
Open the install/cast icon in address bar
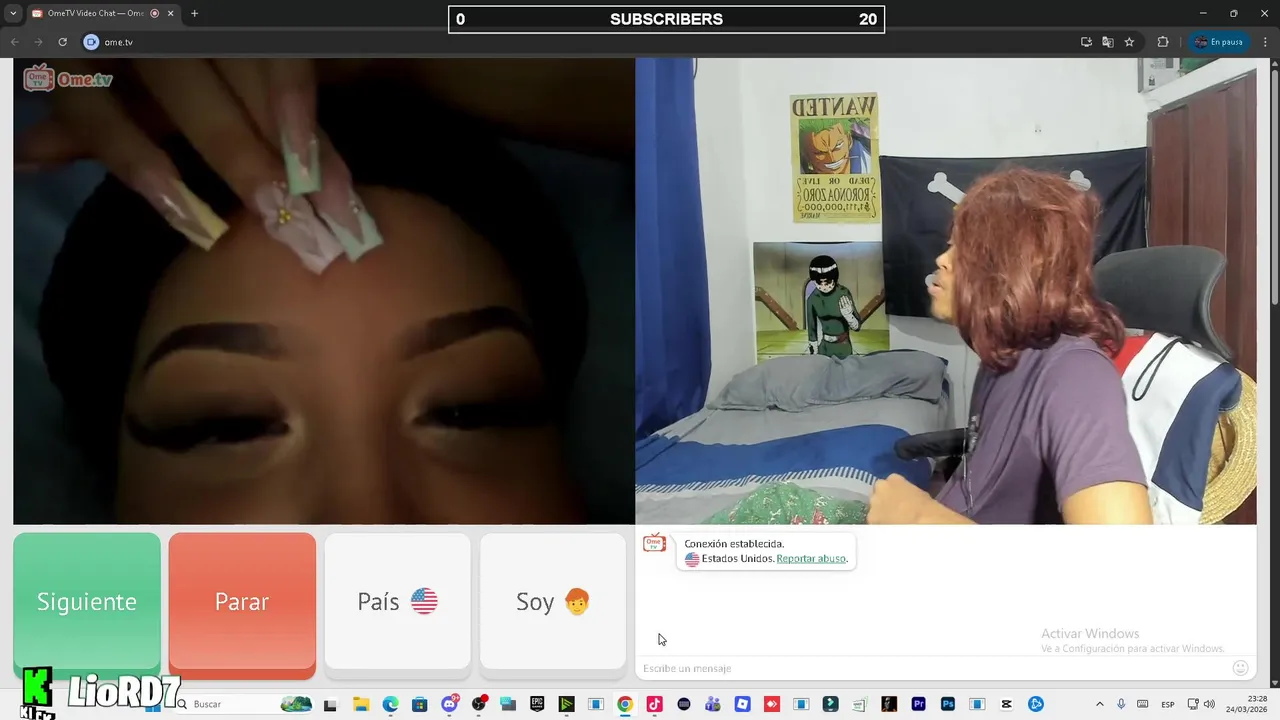pyautogui.click(x=1086, y=42)
